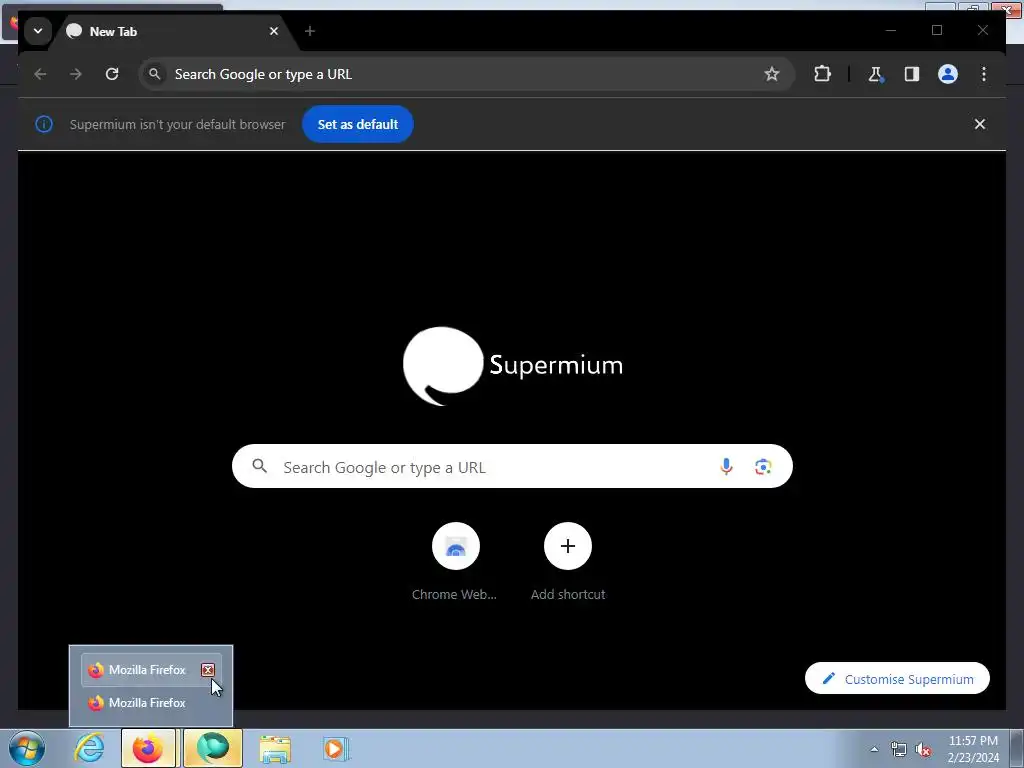The width and height of the screenshot is (1024, 768).
Task: Search by image with Lens icon
Action: 763,466
